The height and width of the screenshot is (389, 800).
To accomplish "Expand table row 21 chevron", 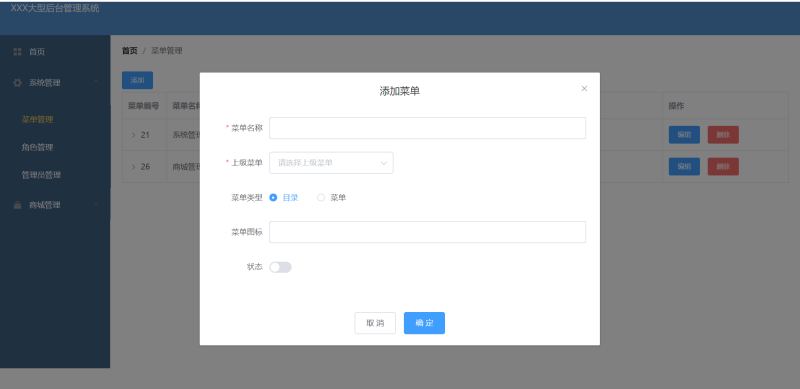I will coord(134,135).
